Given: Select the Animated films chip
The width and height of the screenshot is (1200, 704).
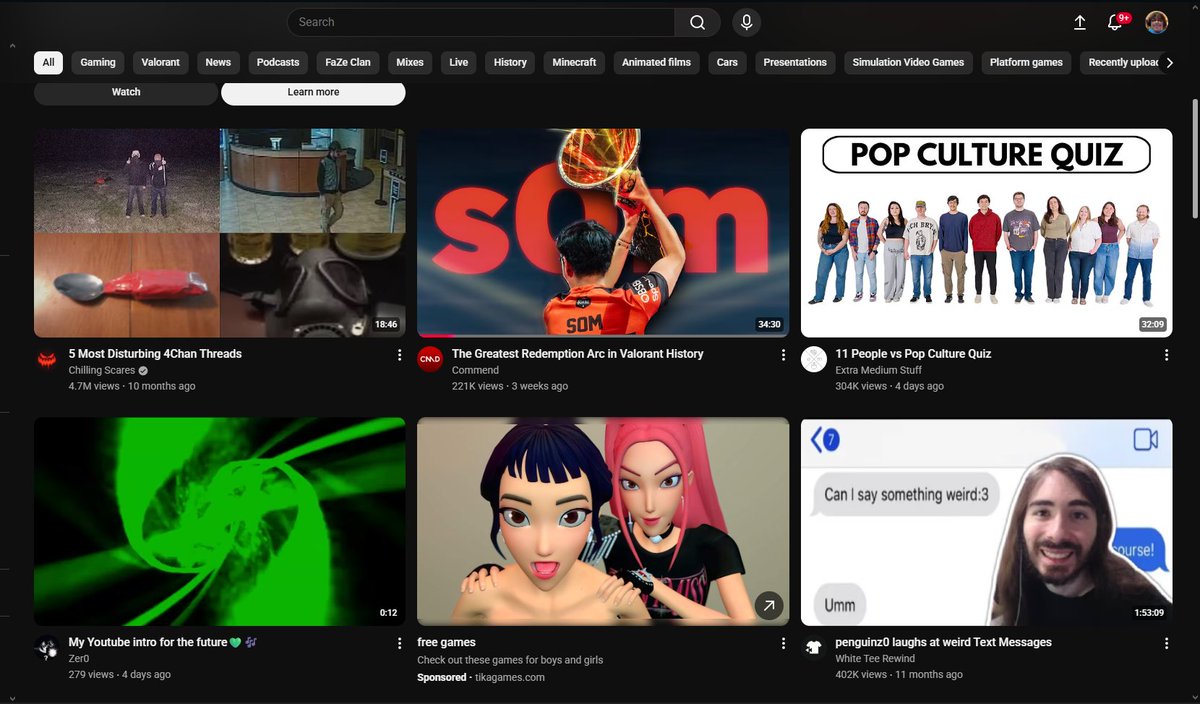Looking at the screenshot, I should click(656, 62).
